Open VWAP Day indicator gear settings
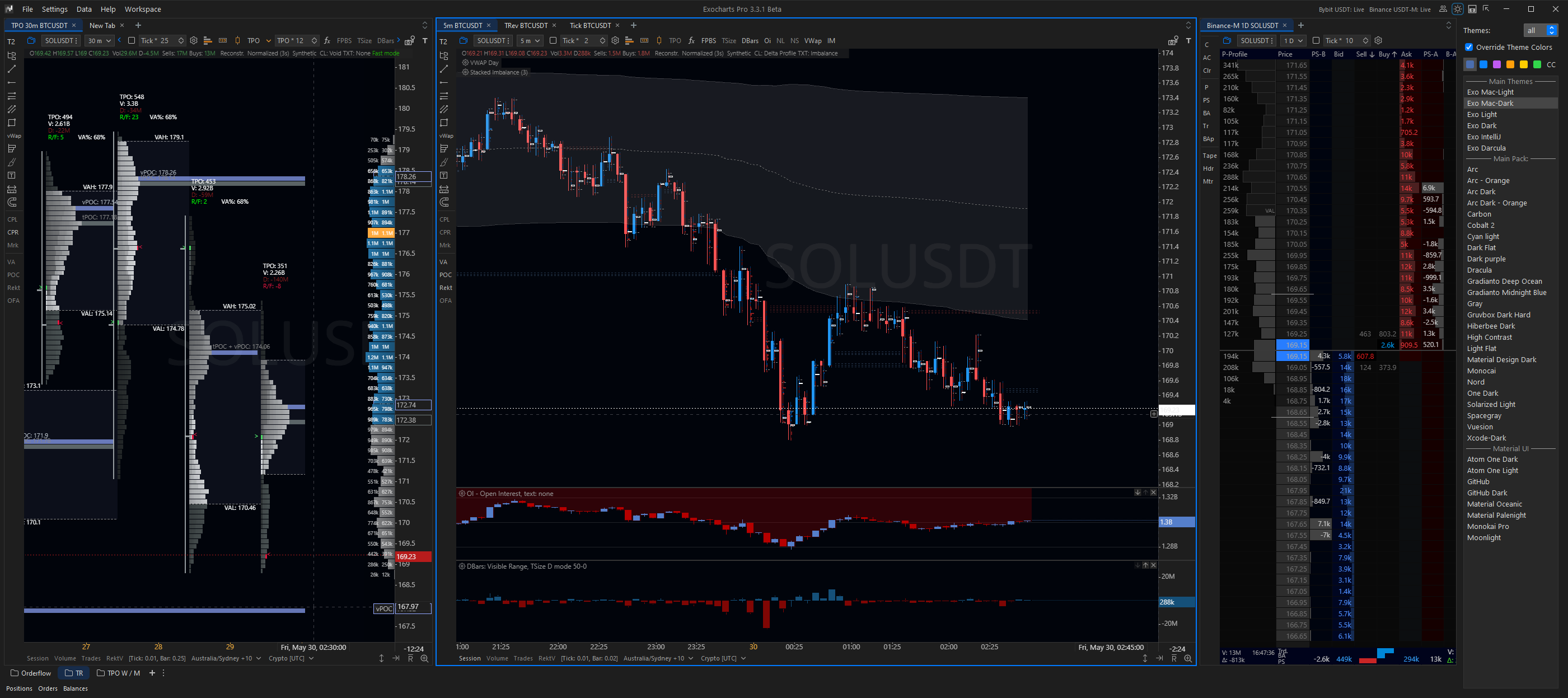Screen dimensions: 1568x698 (x=465, y=63)
